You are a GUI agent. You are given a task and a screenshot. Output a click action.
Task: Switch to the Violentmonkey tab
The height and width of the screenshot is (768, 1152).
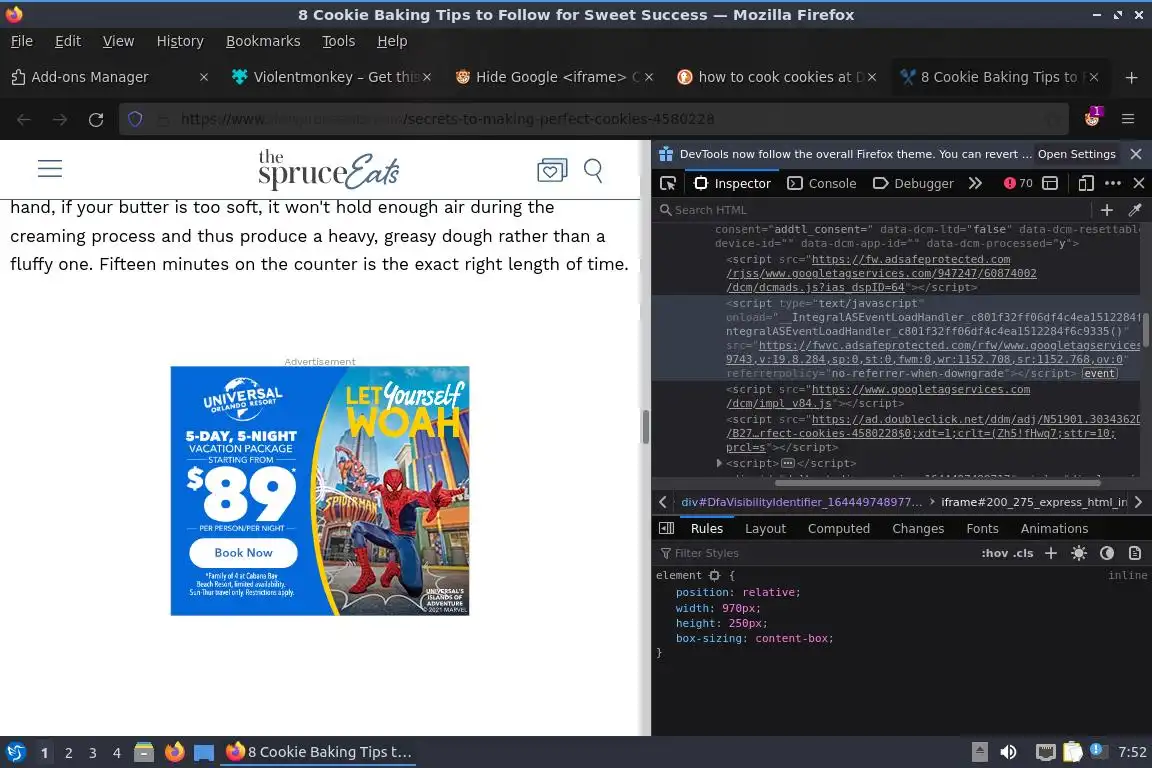[x=331, y=77]
